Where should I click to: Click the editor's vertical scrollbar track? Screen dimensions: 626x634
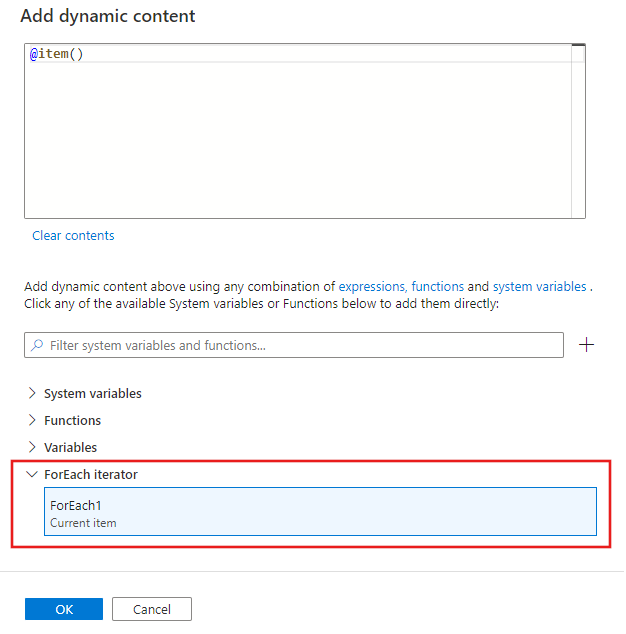(x=578, y=140)
